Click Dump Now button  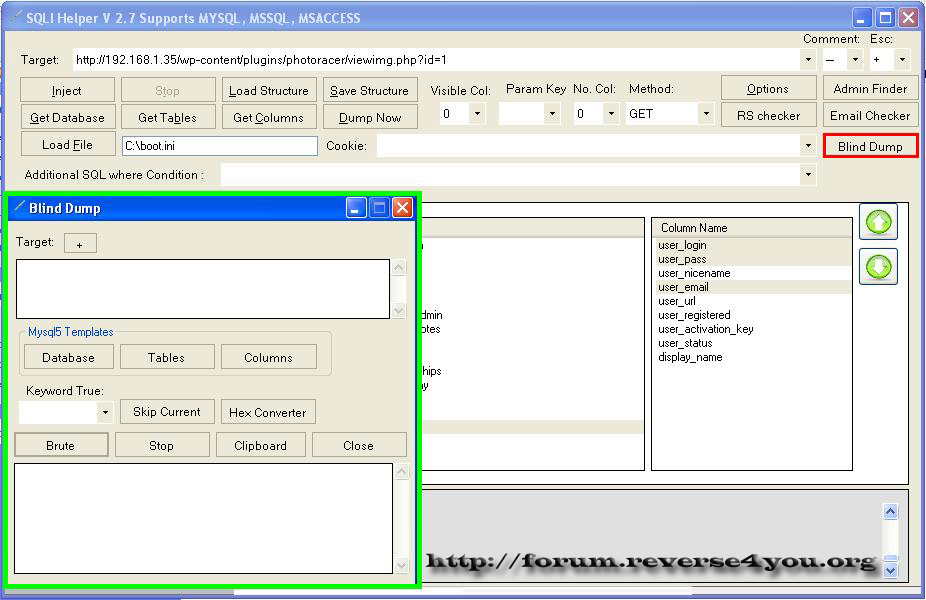[370, 117]
